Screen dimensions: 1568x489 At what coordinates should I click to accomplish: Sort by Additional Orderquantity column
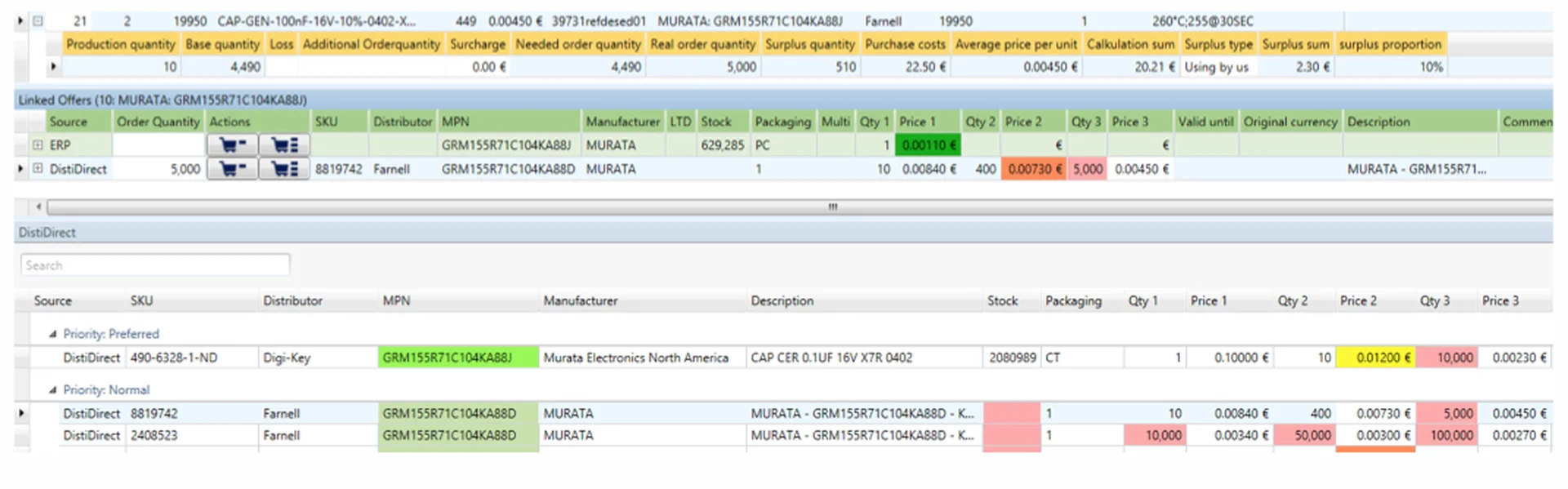pos(372,44)
